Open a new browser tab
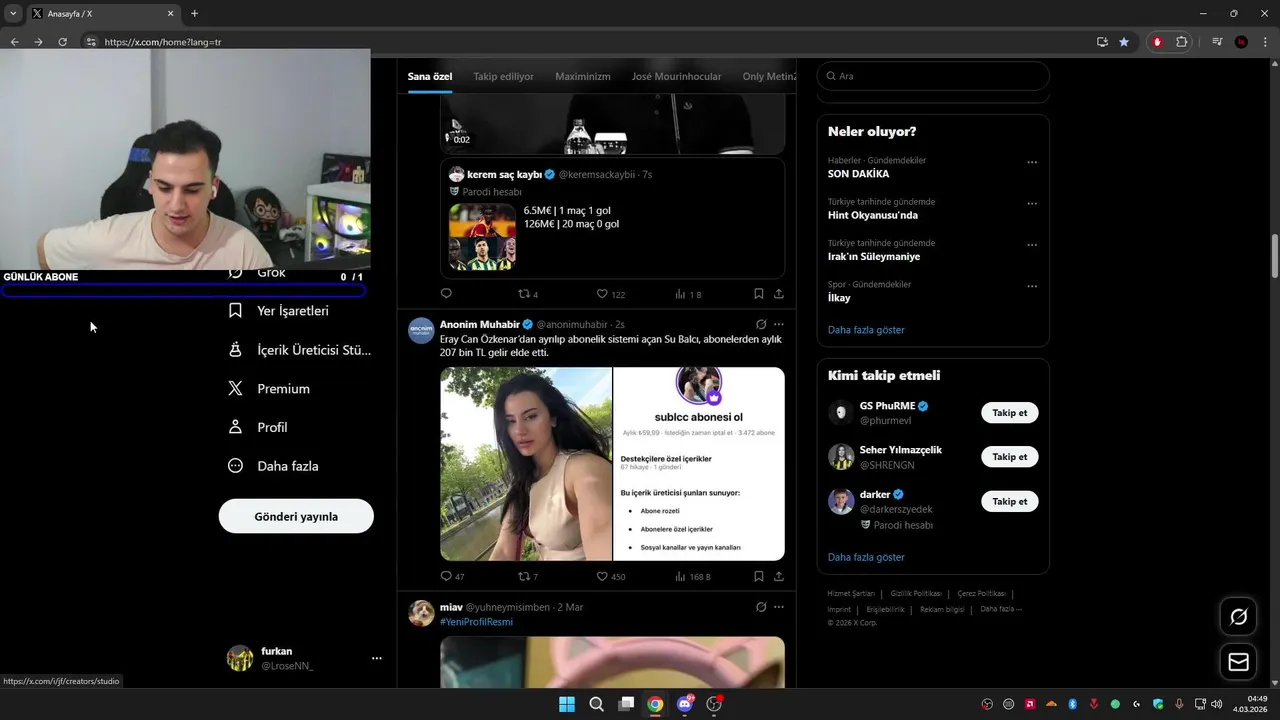The image size is (1280, 720). coord(194,14)
